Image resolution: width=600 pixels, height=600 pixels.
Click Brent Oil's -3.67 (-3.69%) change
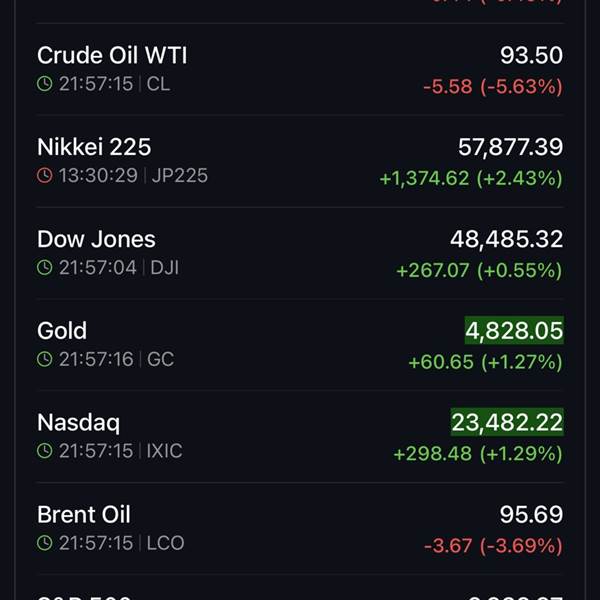point(492,546)
